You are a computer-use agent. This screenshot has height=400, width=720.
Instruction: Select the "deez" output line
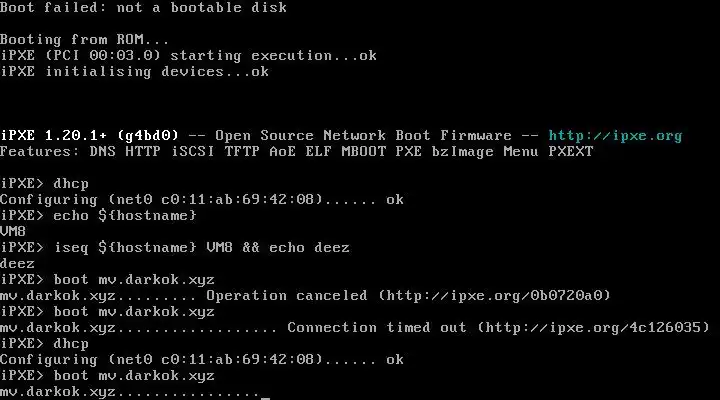18,263
